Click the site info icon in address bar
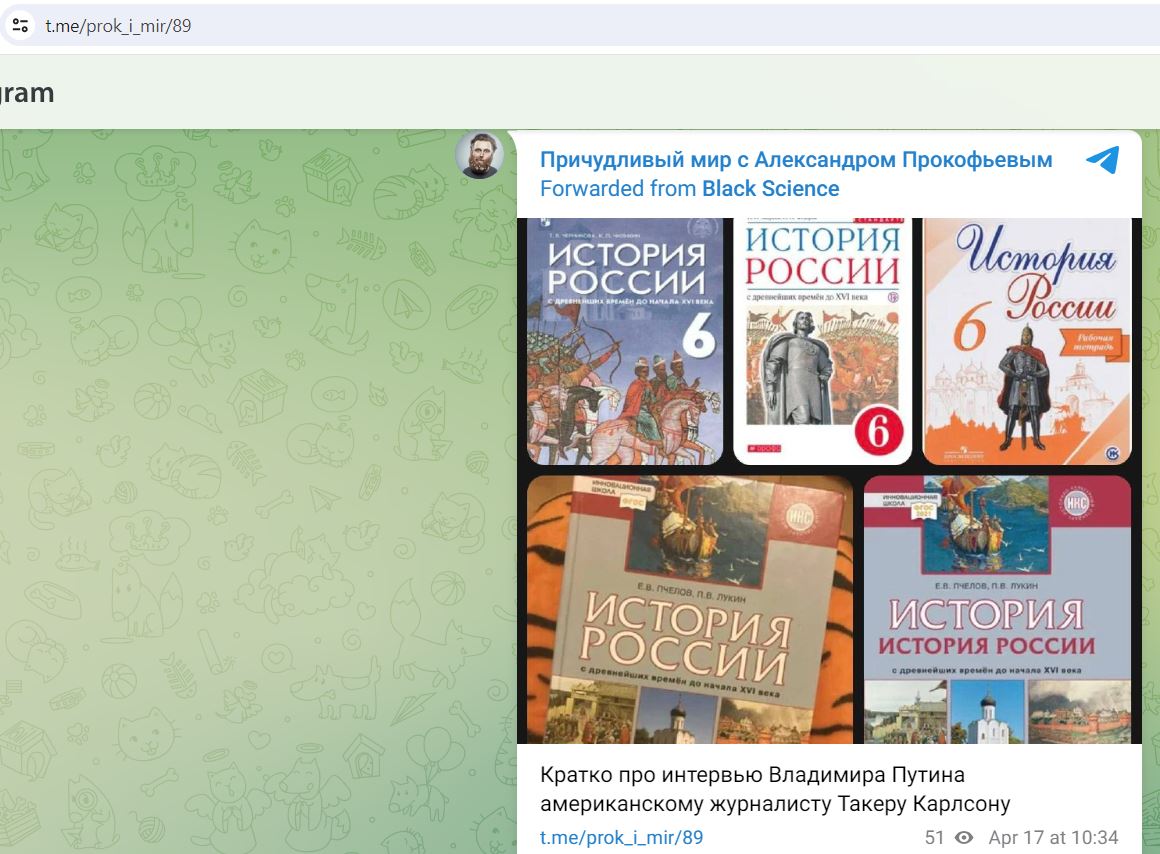The width and height of the screenshot is (1160, 854). [21, 26]
